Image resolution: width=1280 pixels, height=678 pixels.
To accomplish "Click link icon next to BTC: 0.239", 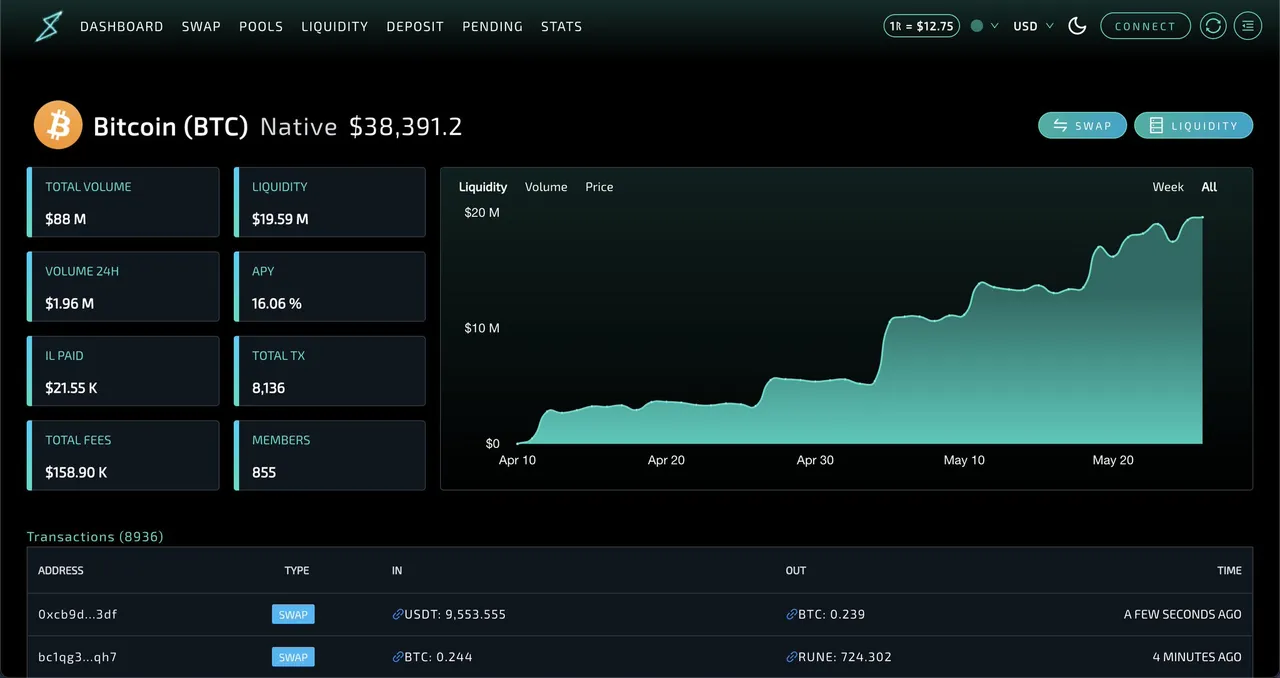I will tap(791, 614).
